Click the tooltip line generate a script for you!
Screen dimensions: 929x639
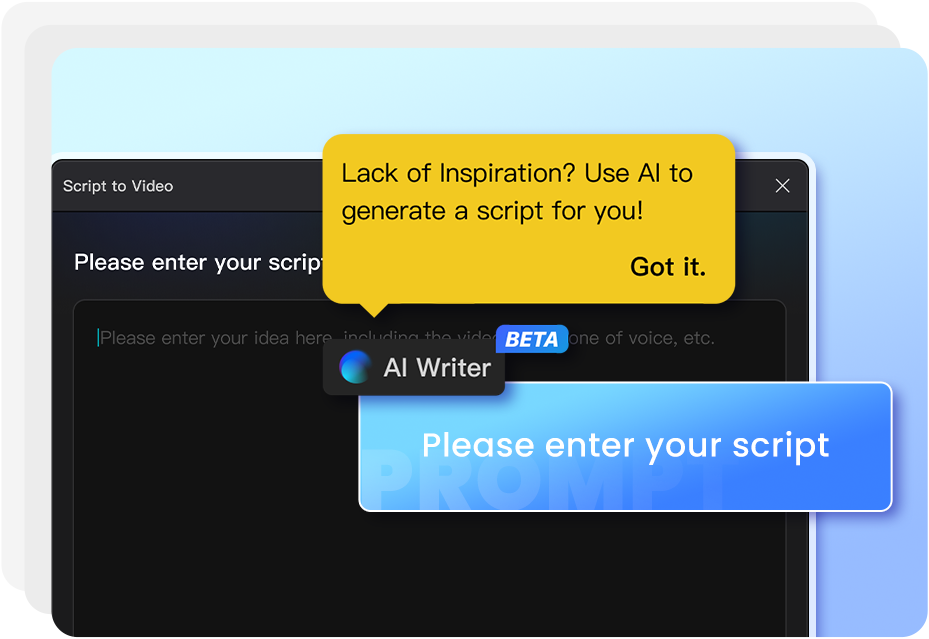point(492,211)
